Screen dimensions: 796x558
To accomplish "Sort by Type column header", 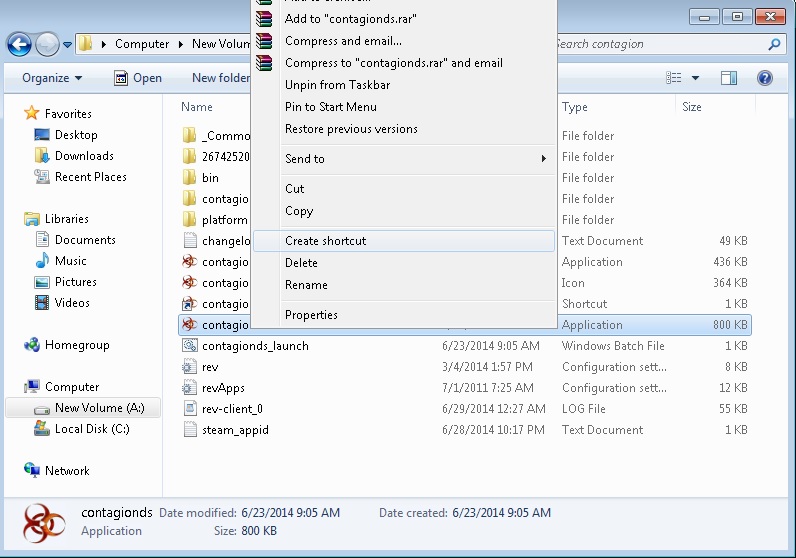I will (574, 107).
